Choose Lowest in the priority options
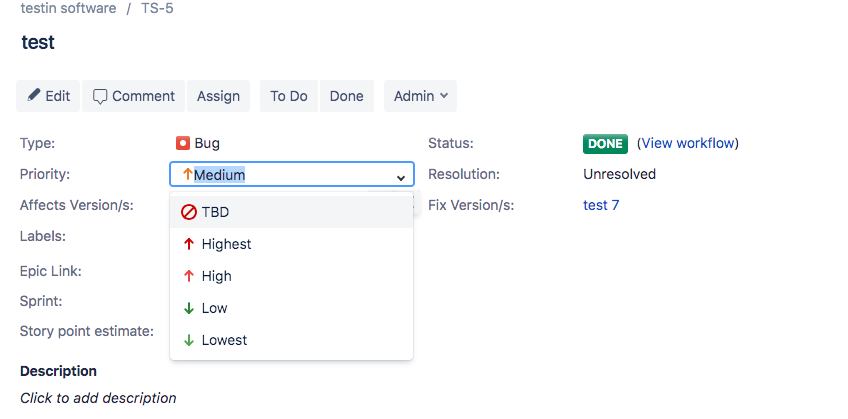Image resolution: width=848 pixels, height=419 pixels. 224,340
